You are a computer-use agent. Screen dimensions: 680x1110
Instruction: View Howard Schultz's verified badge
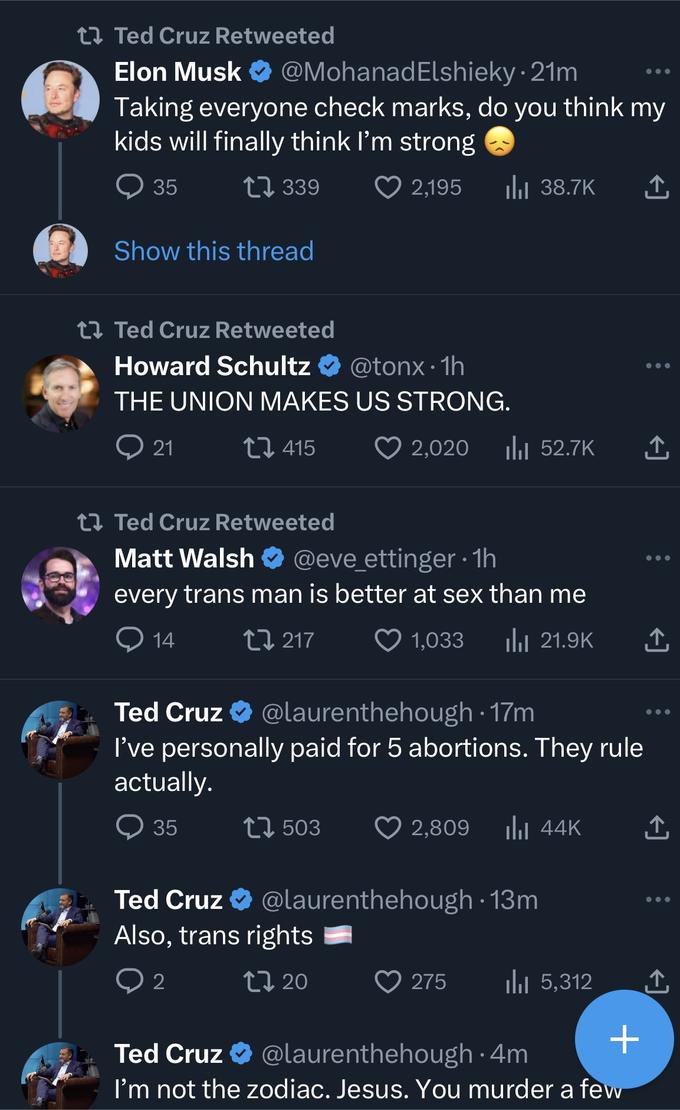[x=328, y=366]
